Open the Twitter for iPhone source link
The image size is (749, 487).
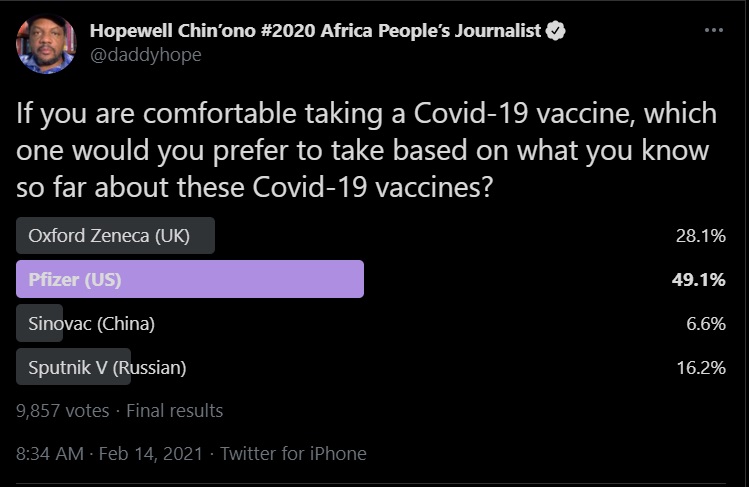293,454
